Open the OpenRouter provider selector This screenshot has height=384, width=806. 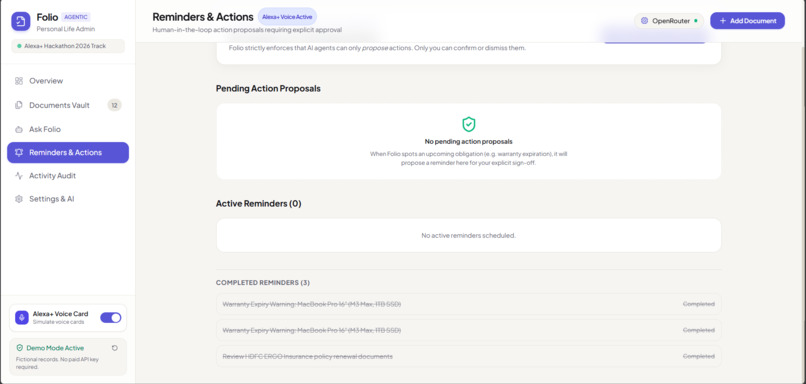669,21
